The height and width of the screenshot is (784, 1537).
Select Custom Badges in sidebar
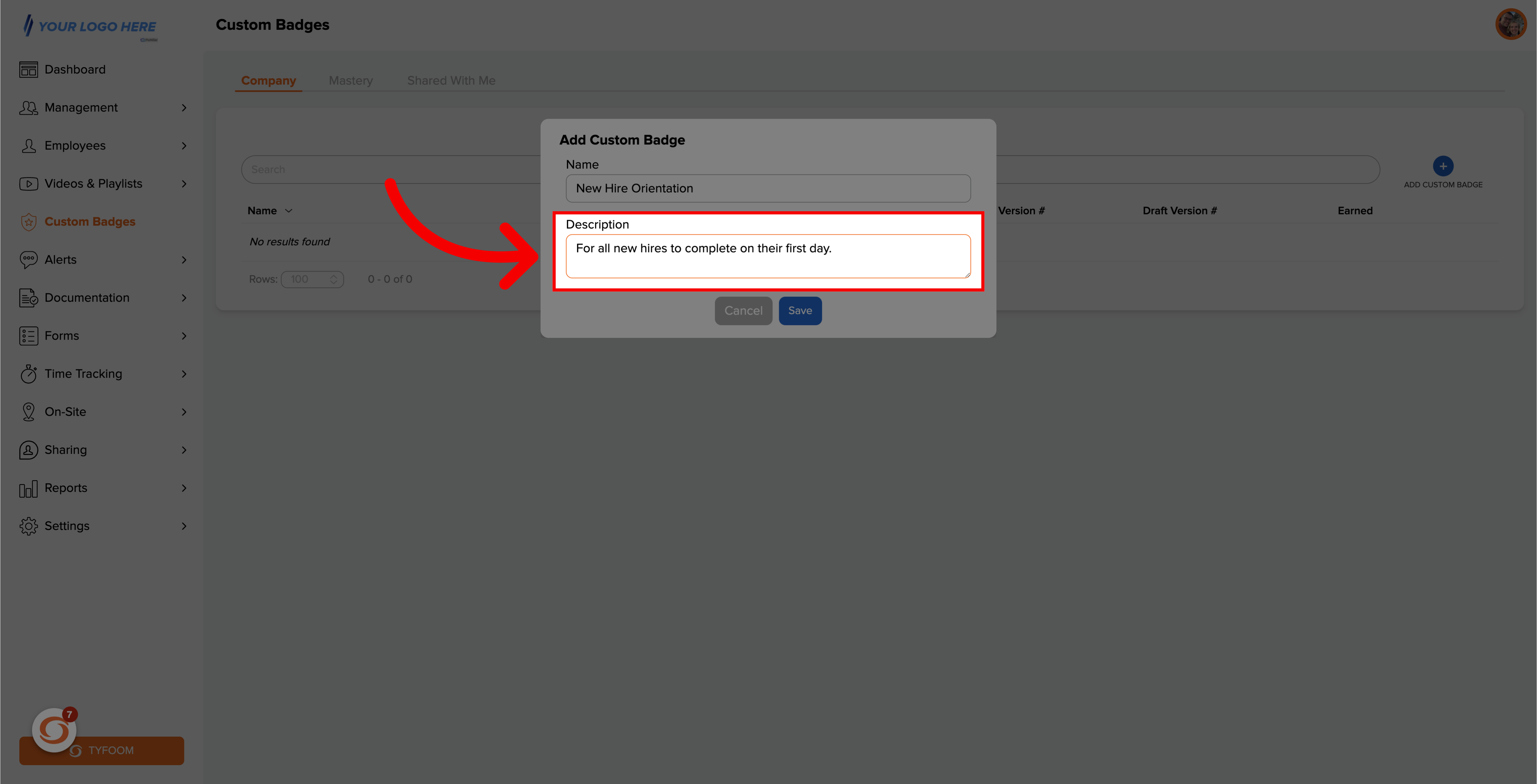(x=90, y=221)
